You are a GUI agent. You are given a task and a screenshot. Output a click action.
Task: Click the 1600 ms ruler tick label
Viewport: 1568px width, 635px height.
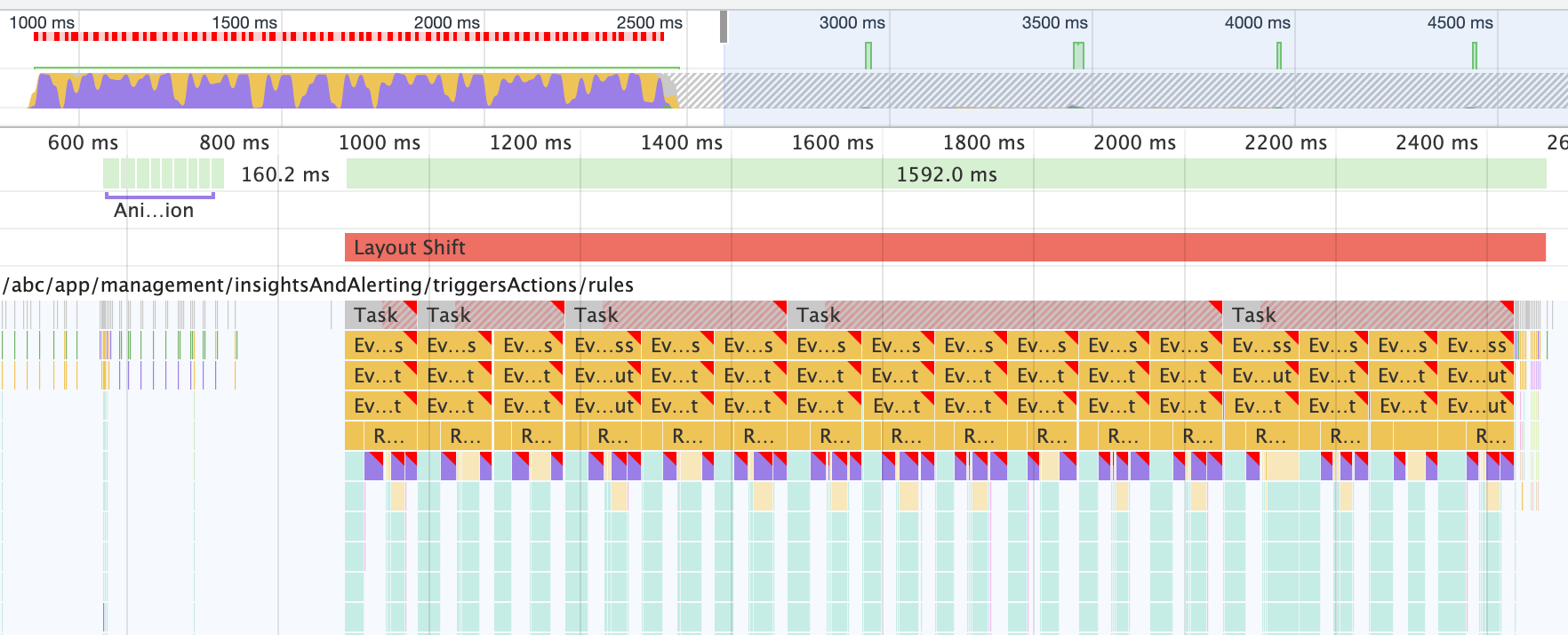pos(833,142)
